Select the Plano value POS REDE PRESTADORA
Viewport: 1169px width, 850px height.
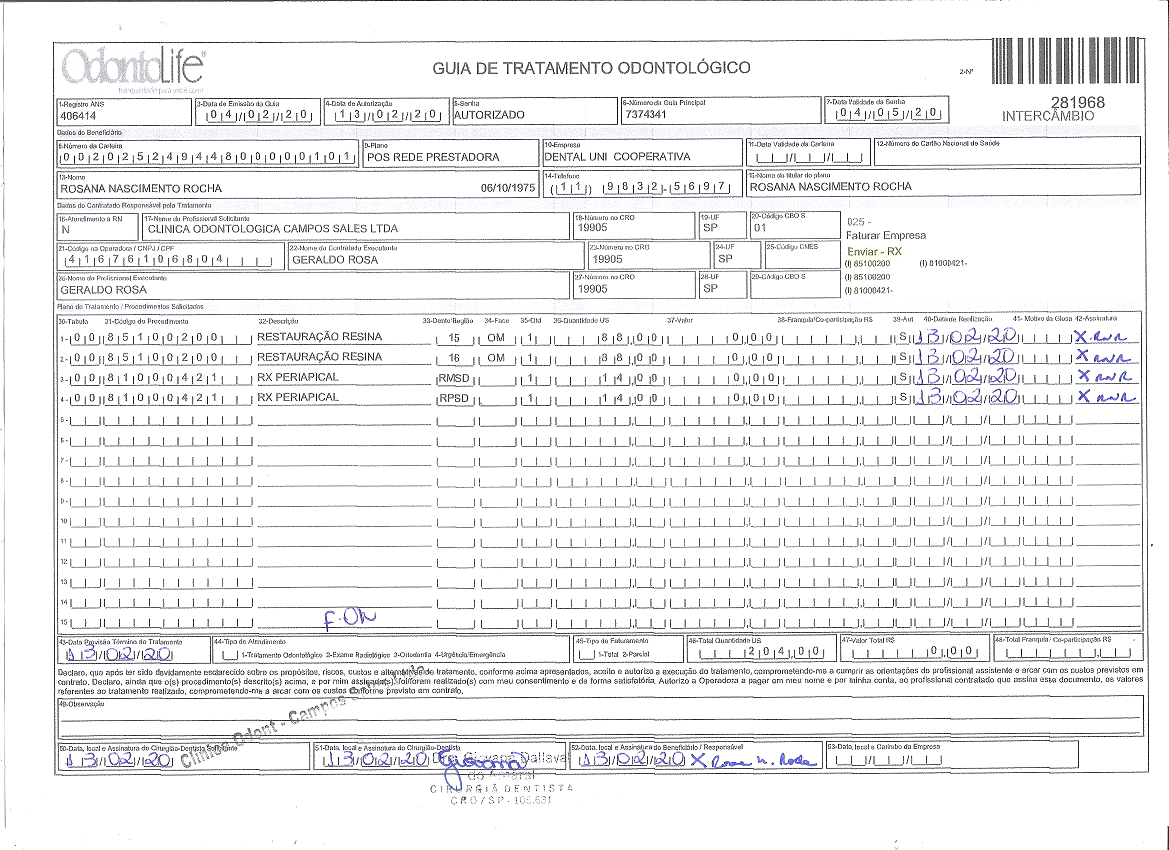pos(433,157)
